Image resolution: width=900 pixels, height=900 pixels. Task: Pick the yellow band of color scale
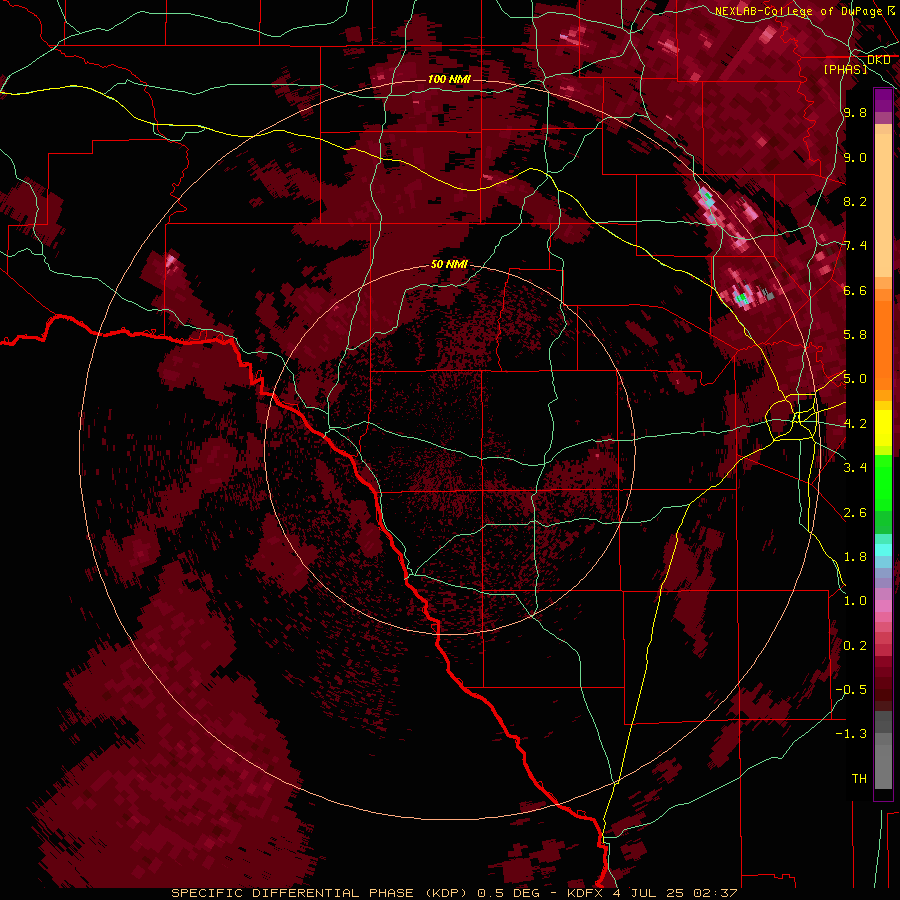(x=883, y=428)
